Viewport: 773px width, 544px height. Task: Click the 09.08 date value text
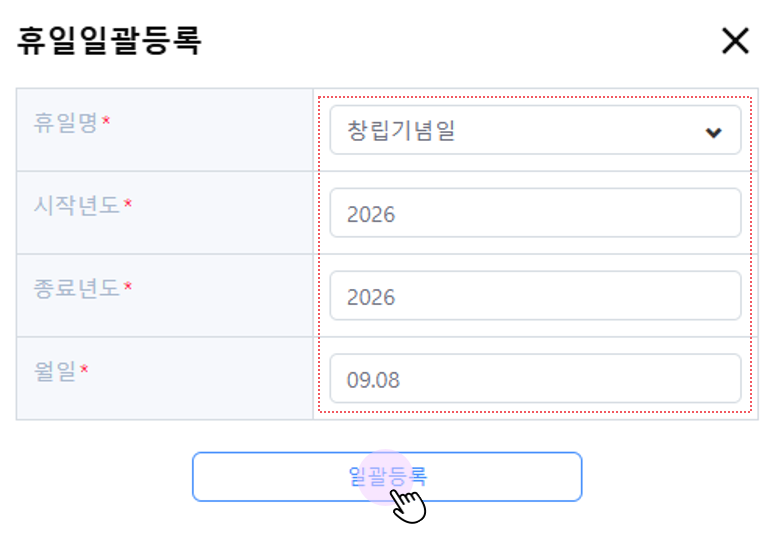374,380
